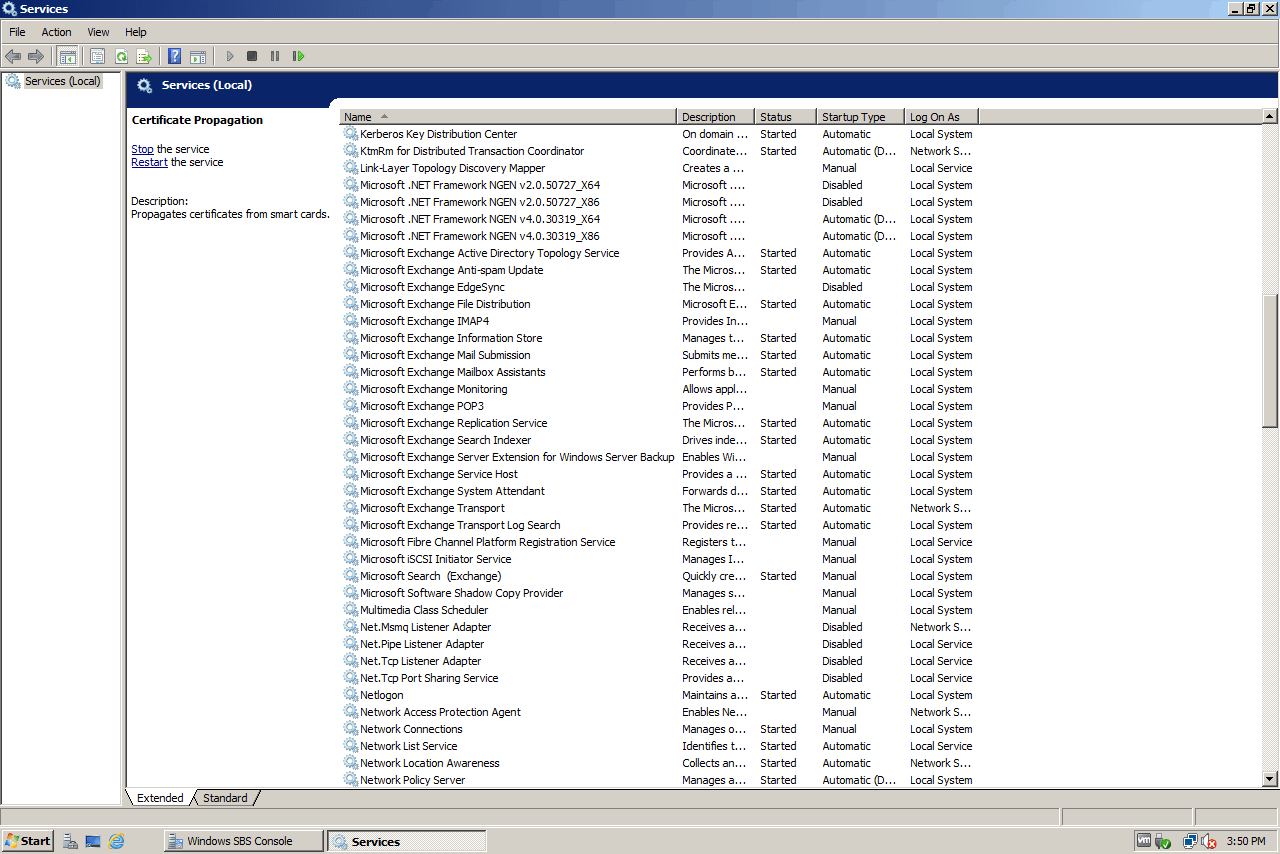Click the Stop the service link
The width and height of the screenshot is (1280, 854).
[x=142, y=149]
